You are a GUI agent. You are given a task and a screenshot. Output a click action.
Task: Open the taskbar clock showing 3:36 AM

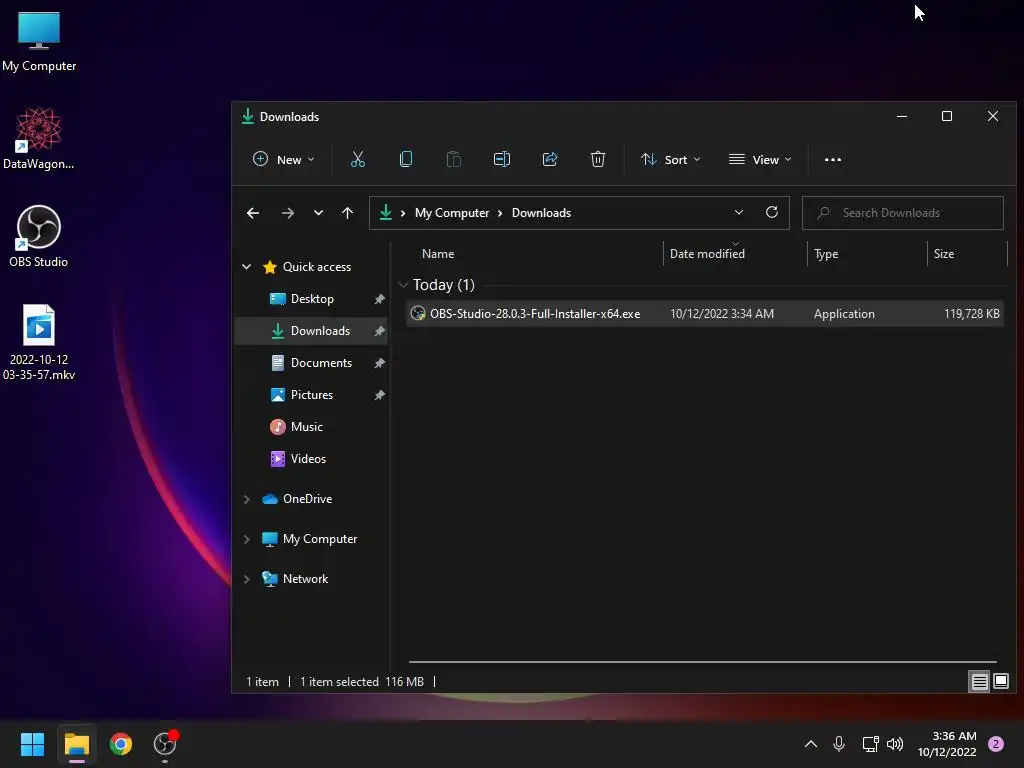click(947, 744)
